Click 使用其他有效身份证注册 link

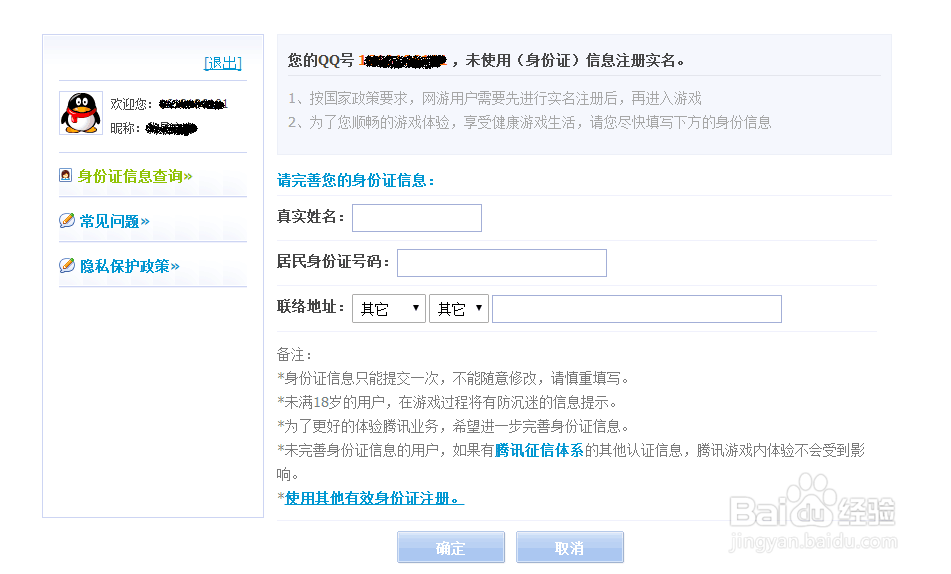click(374, 498)
